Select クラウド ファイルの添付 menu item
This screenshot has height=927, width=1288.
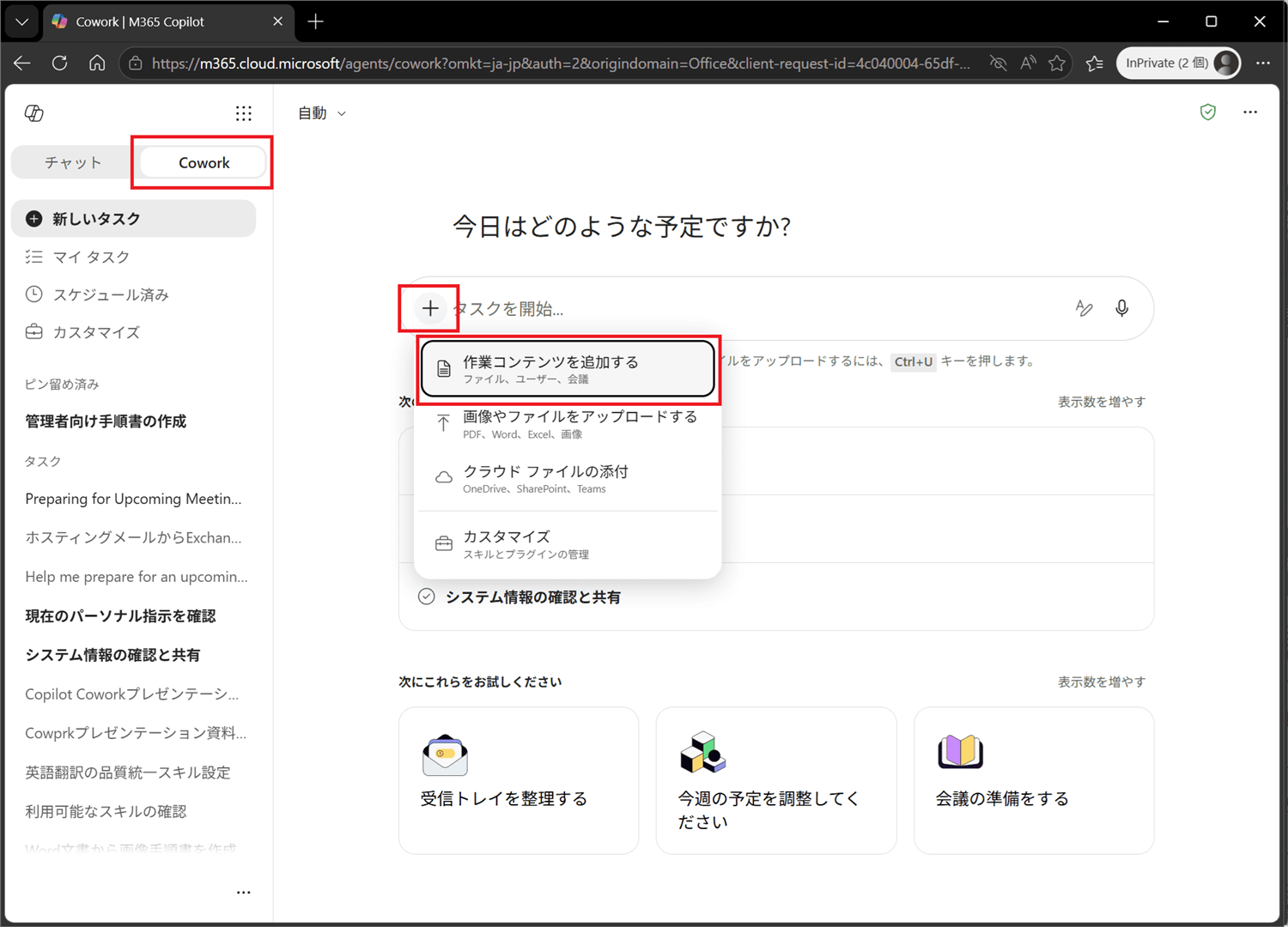568,479
